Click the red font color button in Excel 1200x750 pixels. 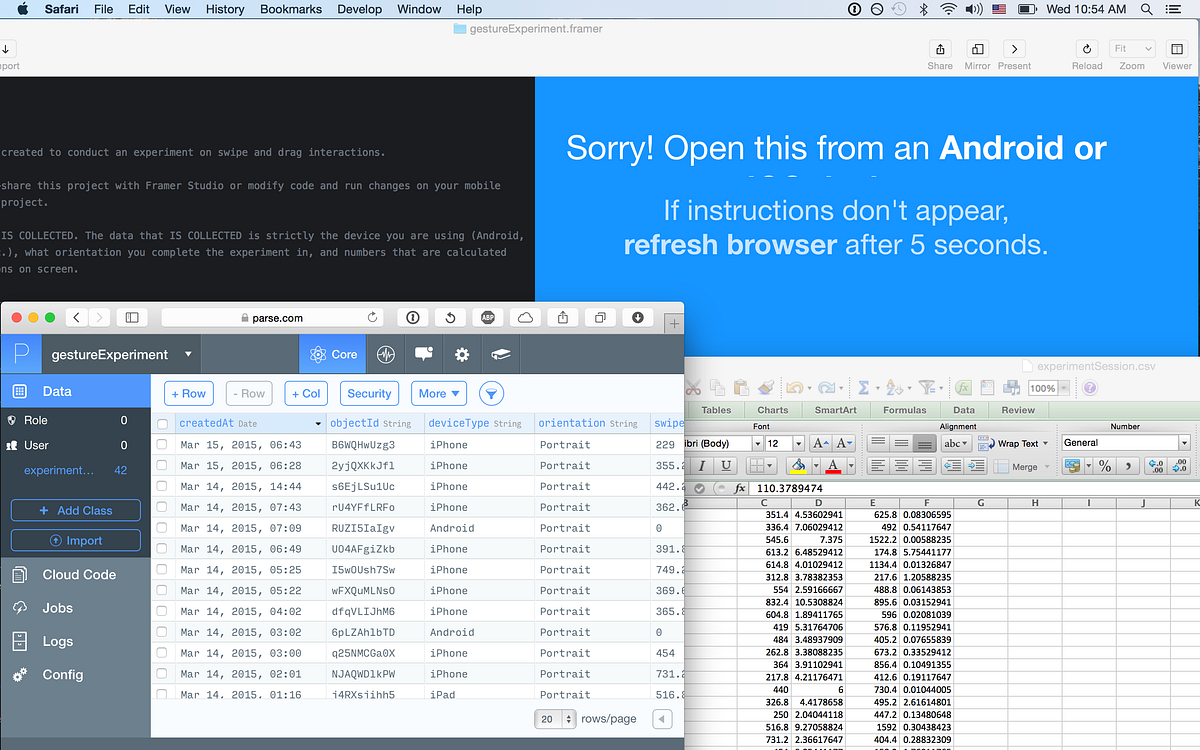[x=835, y=466]
